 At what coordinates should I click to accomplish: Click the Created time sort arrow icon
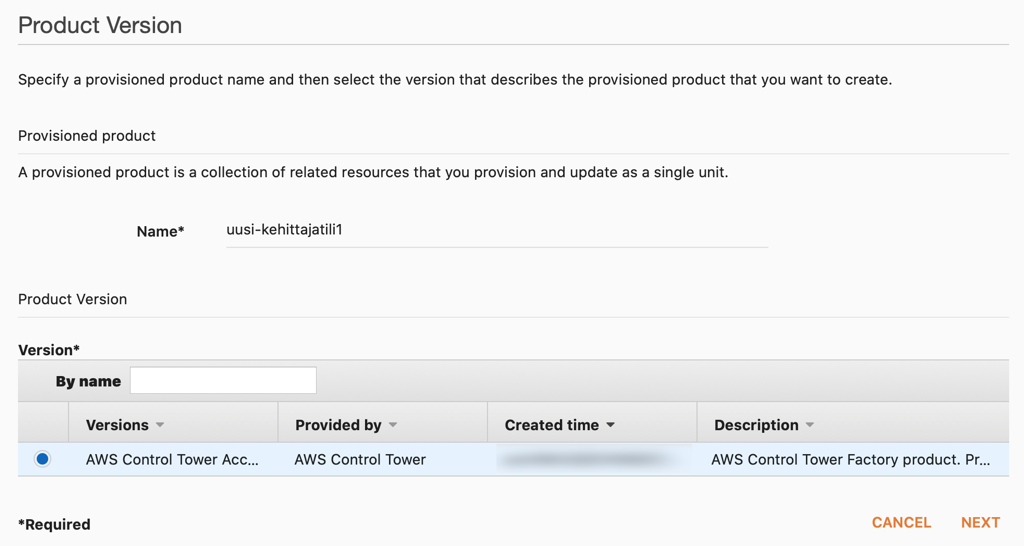(x=611, y=425)
